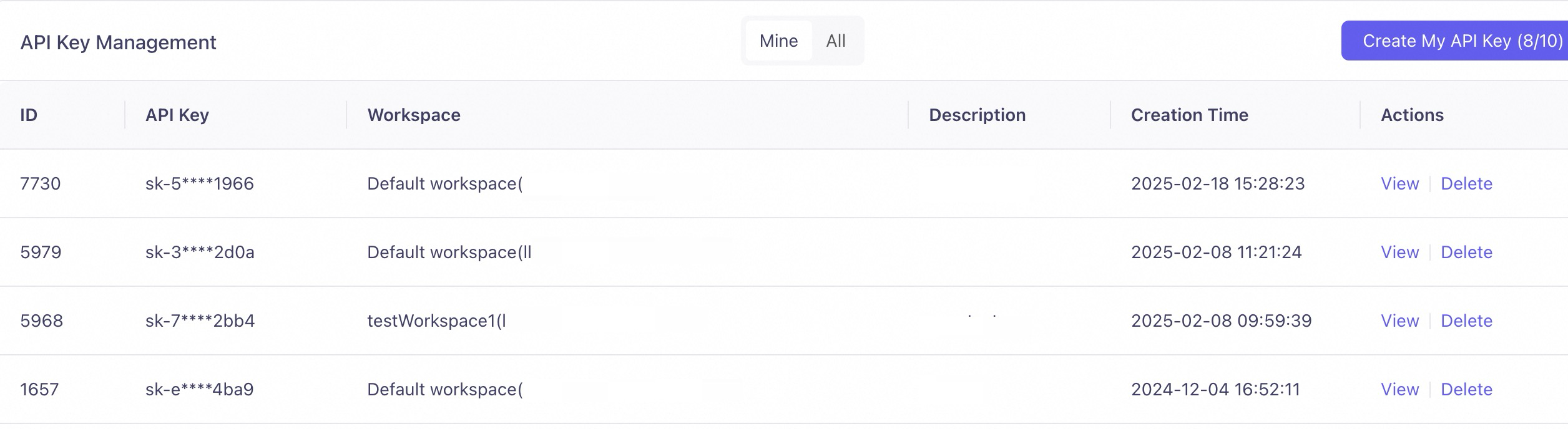Delete API key sk-e****4ba9

point(1466,390)
